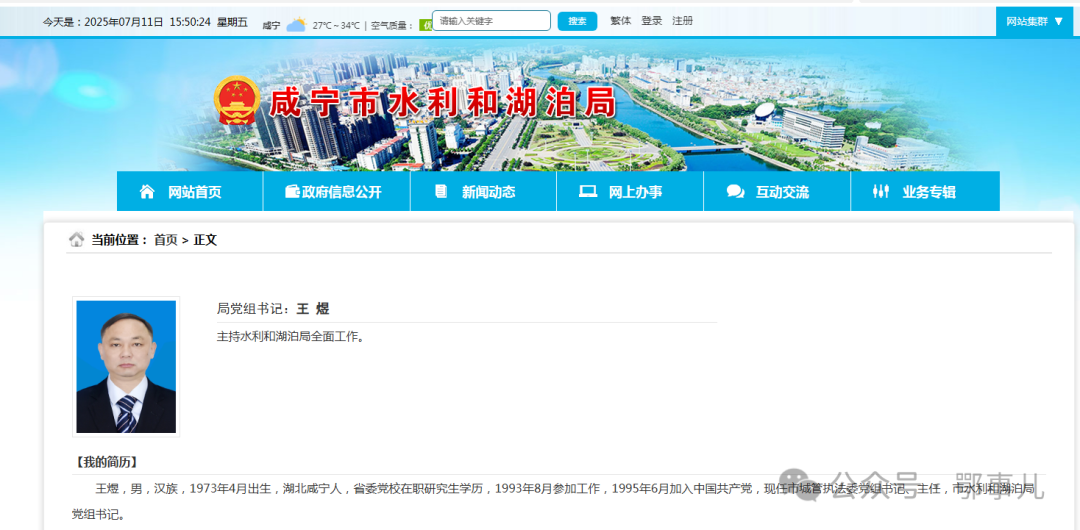
Task: Click the document icon beside 新闻动态
Action: [x=441, y=192]
